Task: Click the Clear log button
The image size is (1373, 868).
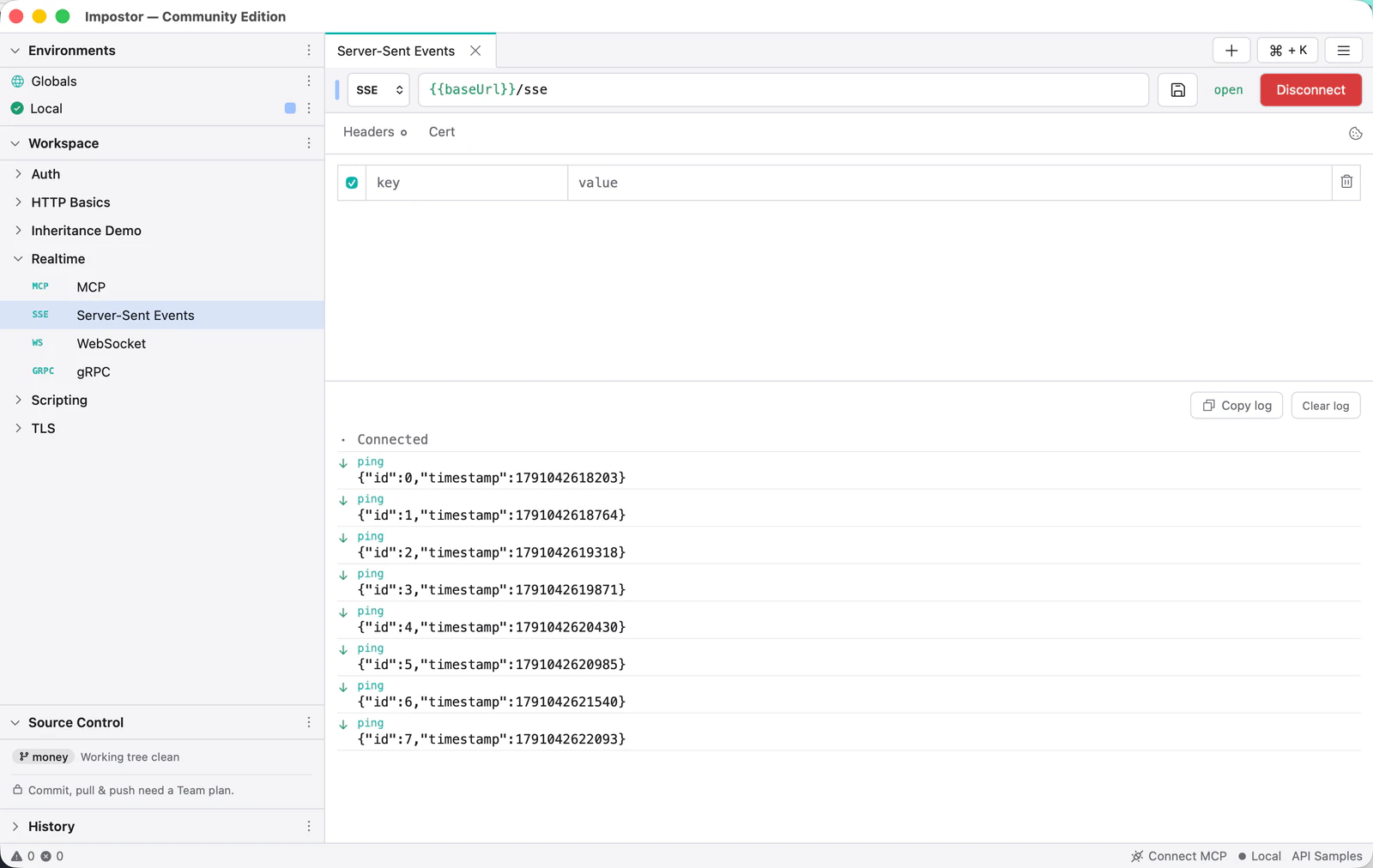Action: [x=1325, y=406]
